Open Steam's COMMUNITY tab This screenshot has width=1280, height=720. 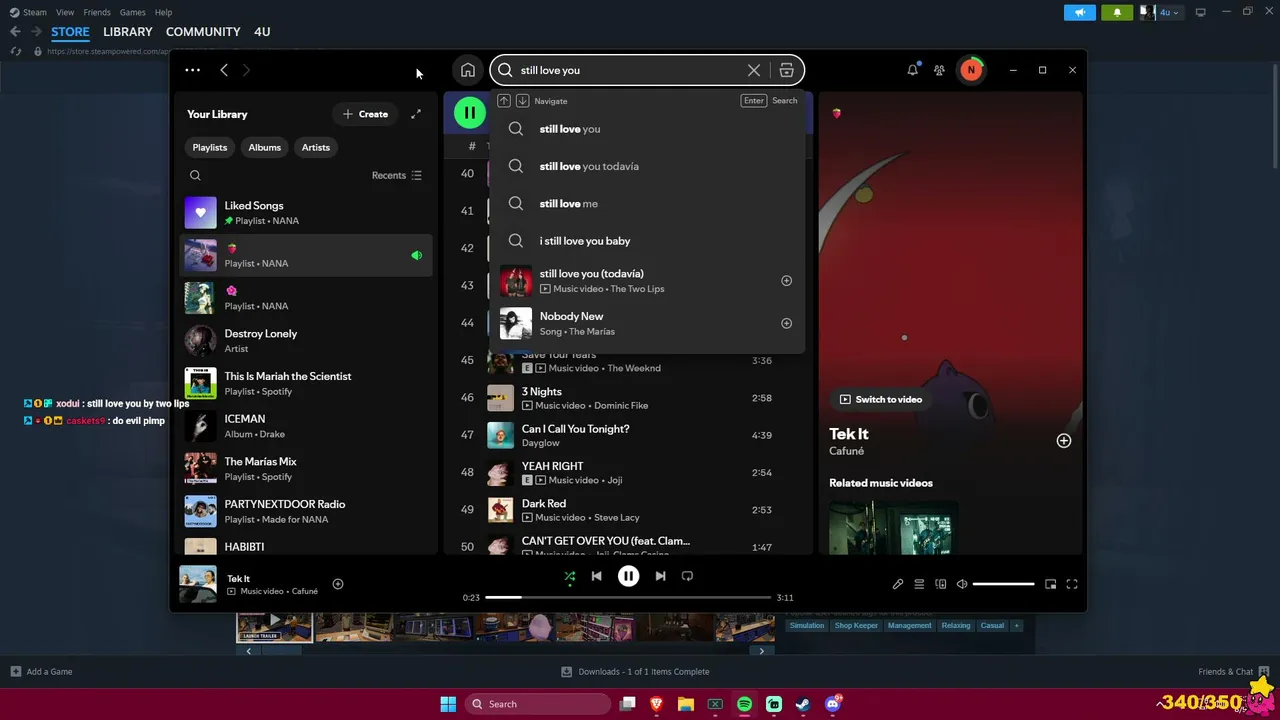click(x=203, y=32)
